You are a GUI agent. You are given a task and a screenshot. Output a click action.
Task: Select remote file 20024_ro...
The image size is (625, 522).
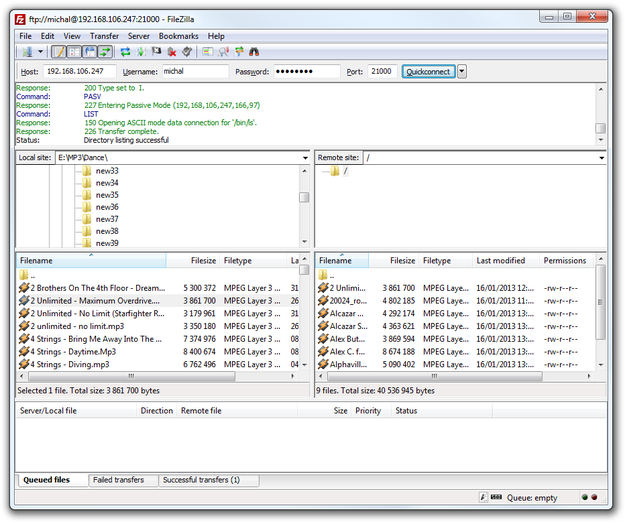coord(455,301)
